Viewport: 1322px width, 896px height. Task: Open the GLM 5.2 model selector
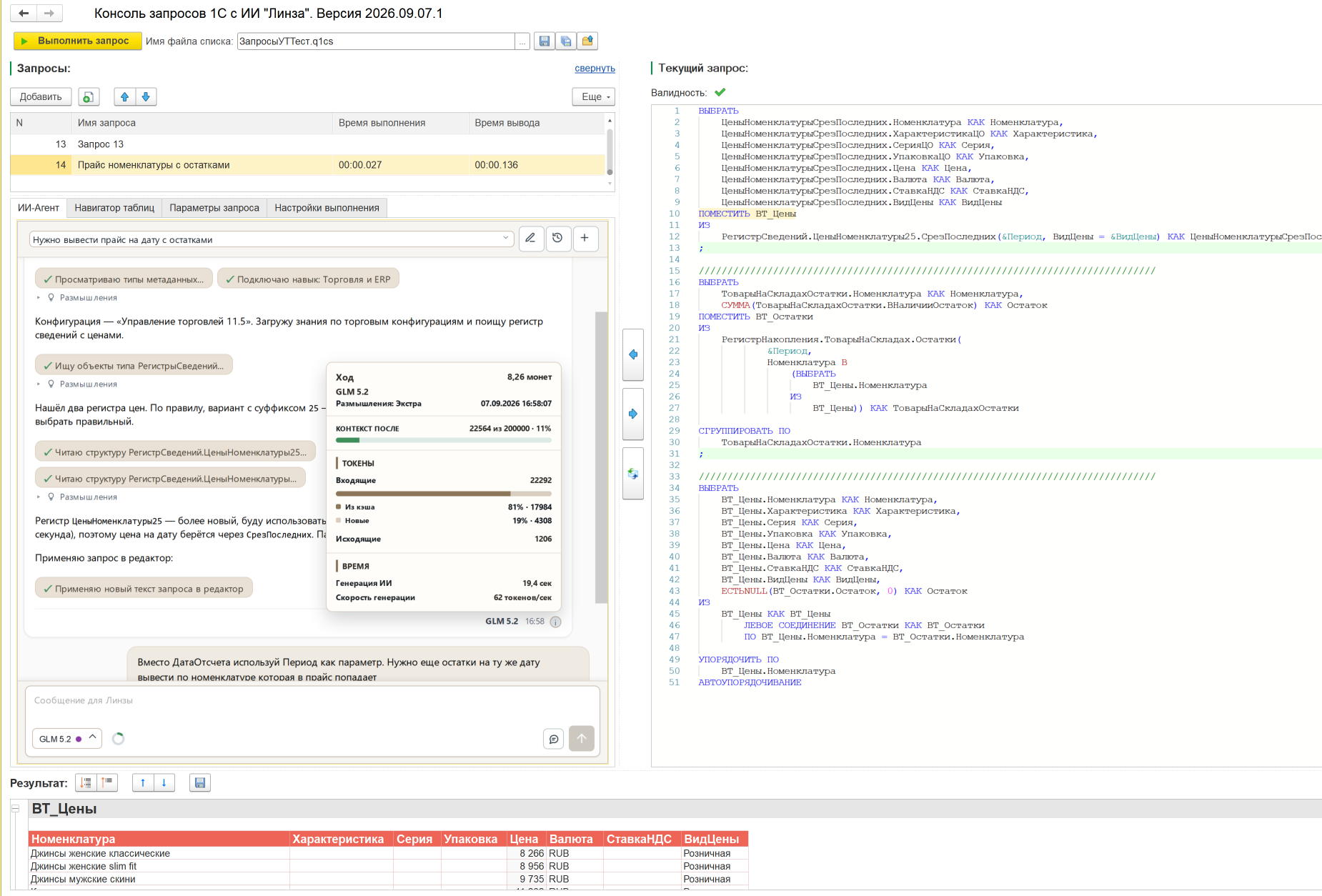(67, 739)
